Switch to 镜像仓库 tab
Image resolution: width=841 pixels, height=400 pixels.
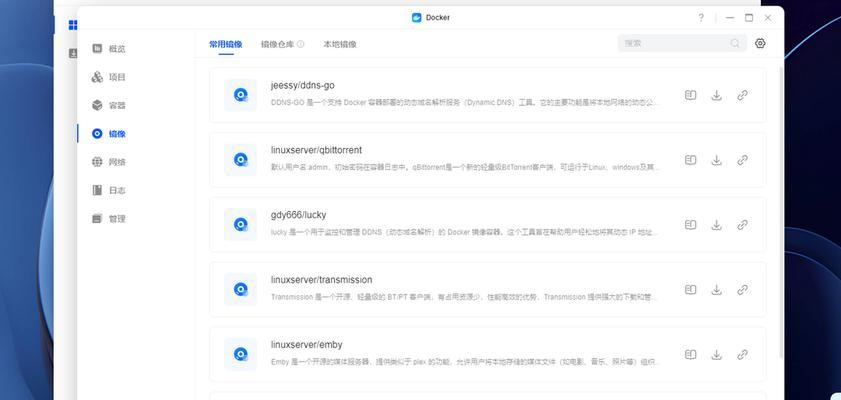click(278, 45)
